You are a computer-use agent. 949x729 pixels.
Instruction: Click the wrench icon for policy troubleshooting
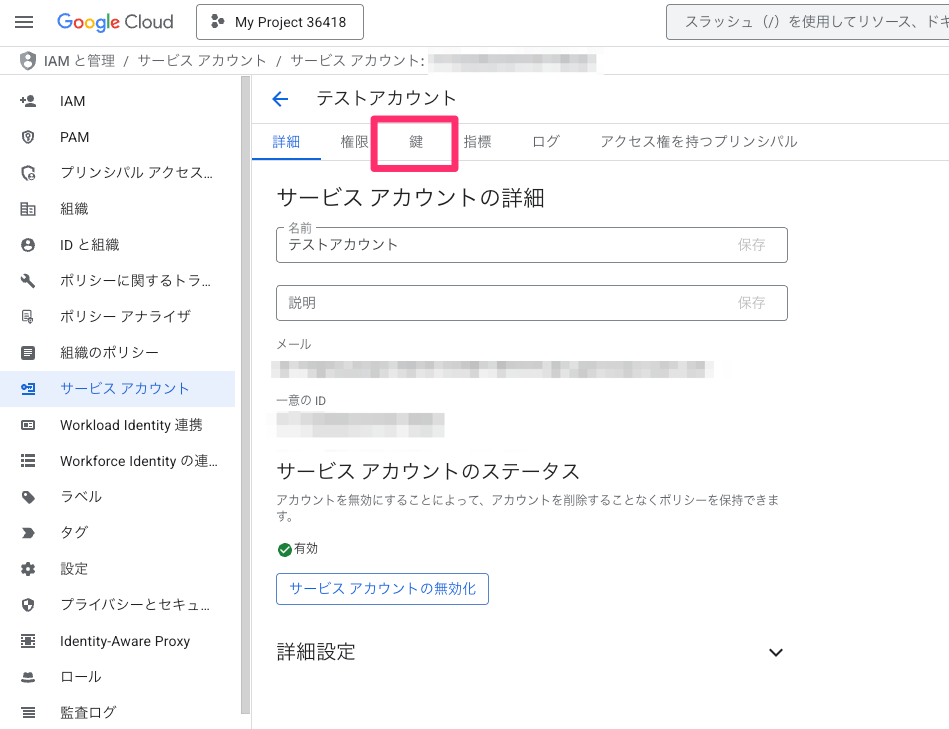coord(28,281)
